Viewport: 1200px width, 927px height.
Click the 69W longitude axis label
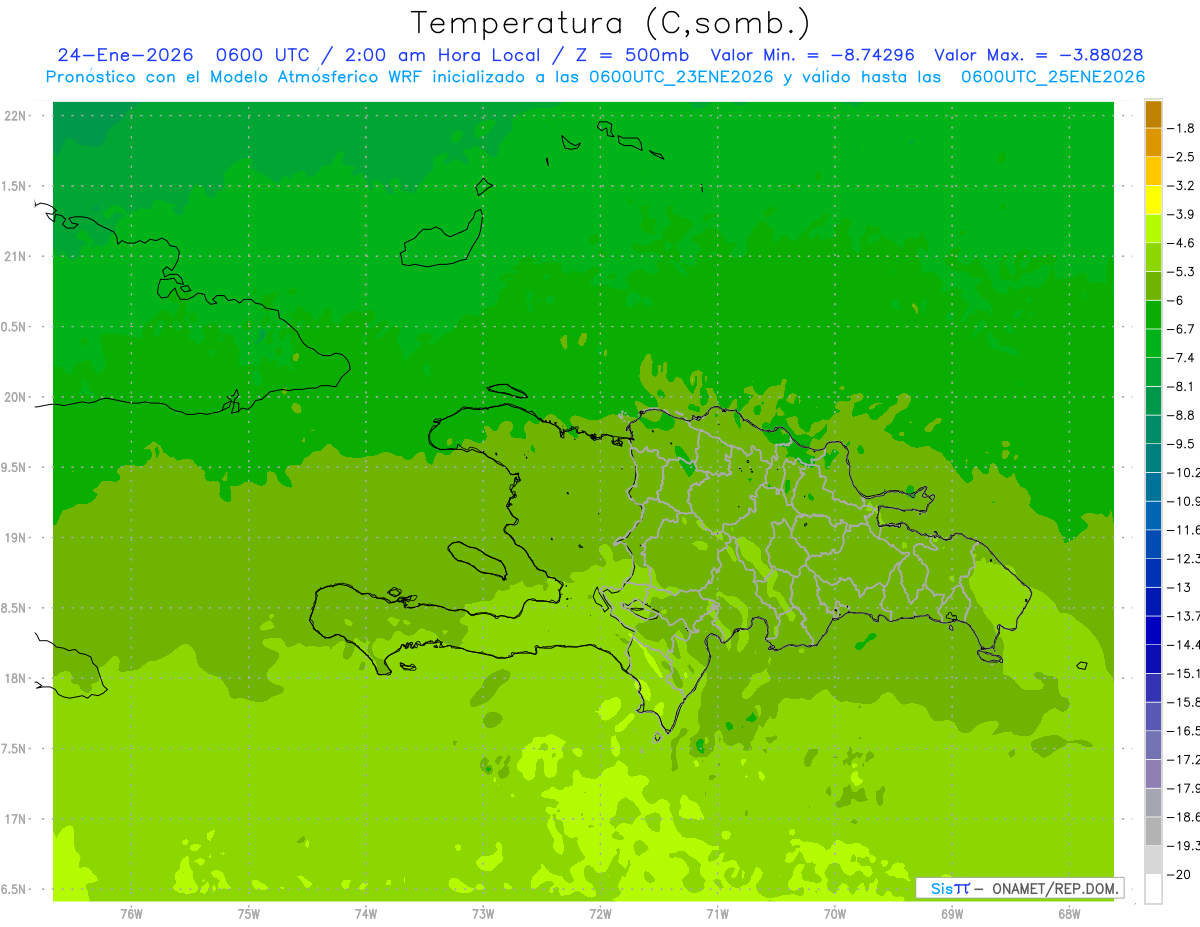click(952, 913)
